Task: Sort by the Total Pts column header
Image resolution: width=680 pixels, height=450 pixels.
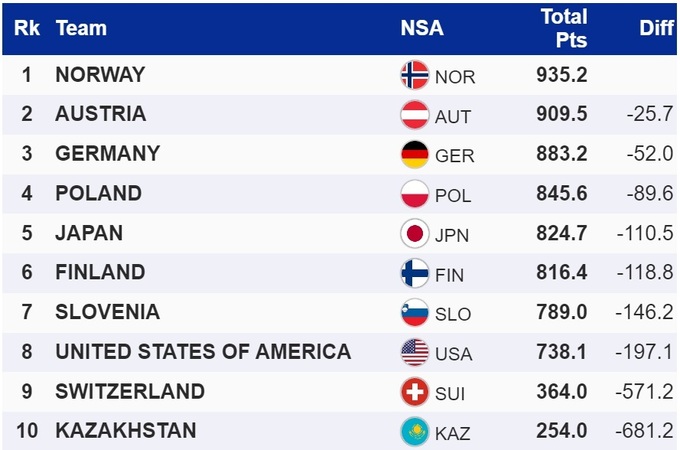Action: (x=564, y=28)
